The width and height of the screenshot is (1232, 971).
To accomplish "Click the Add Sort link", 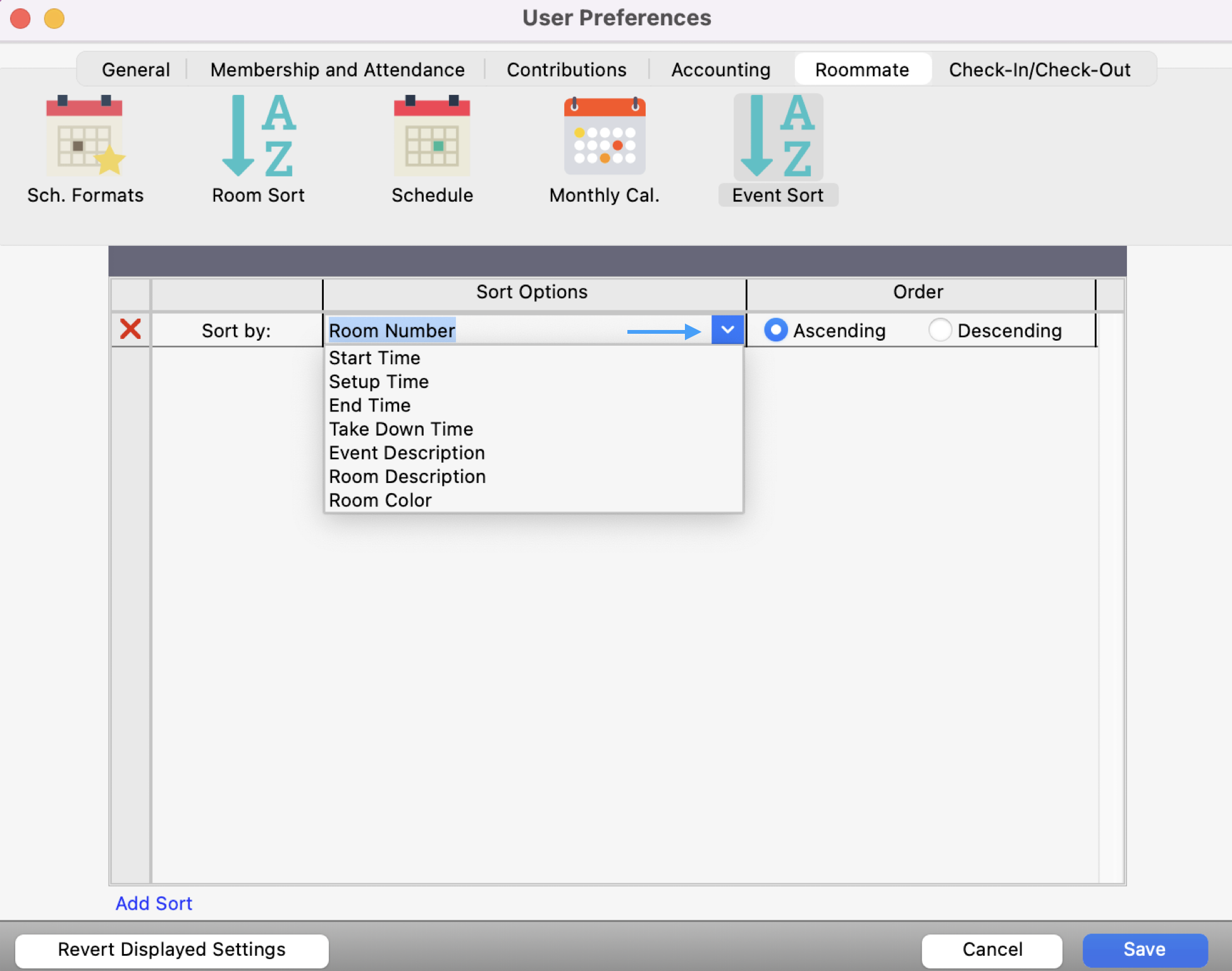I will coord(154,903).
